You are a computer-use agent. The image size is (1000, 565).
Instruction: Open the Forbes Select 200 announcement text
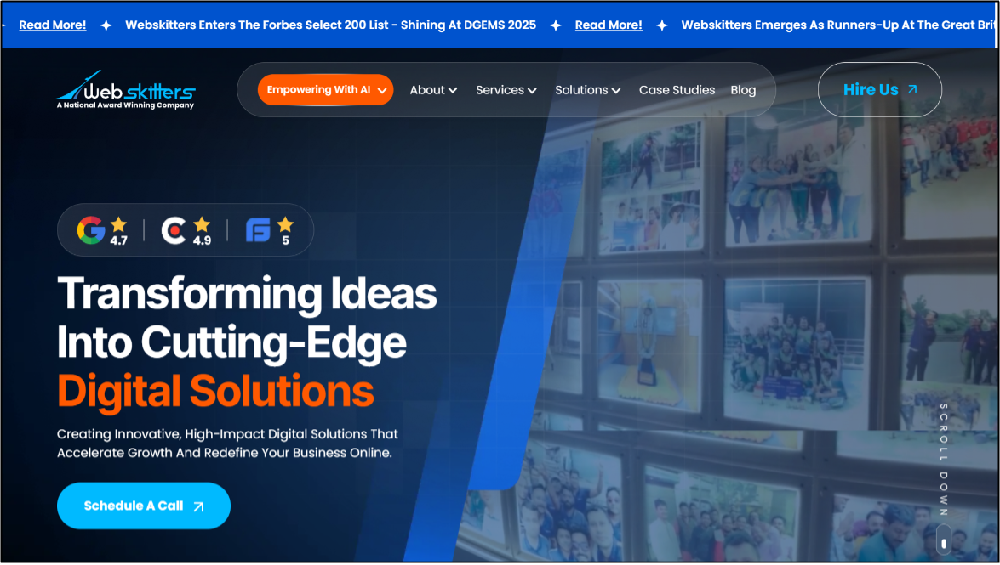tap(330, 25)
